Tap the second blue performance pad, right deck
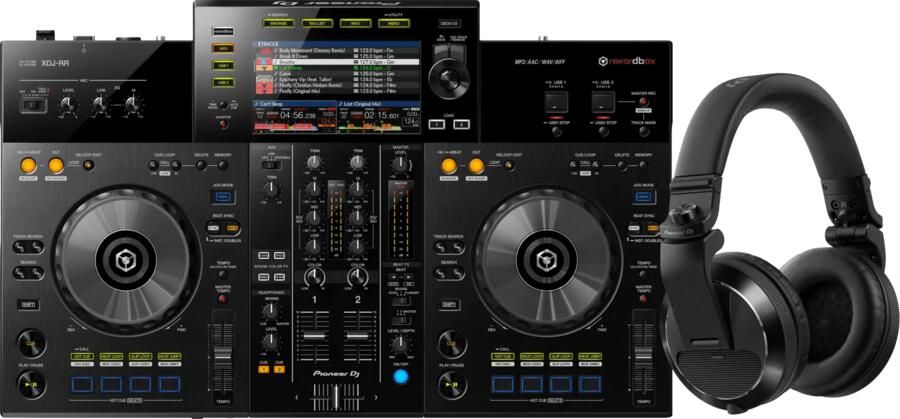This screenshot has height=419, width=900. pyautogui.click(x=532, y=384)
